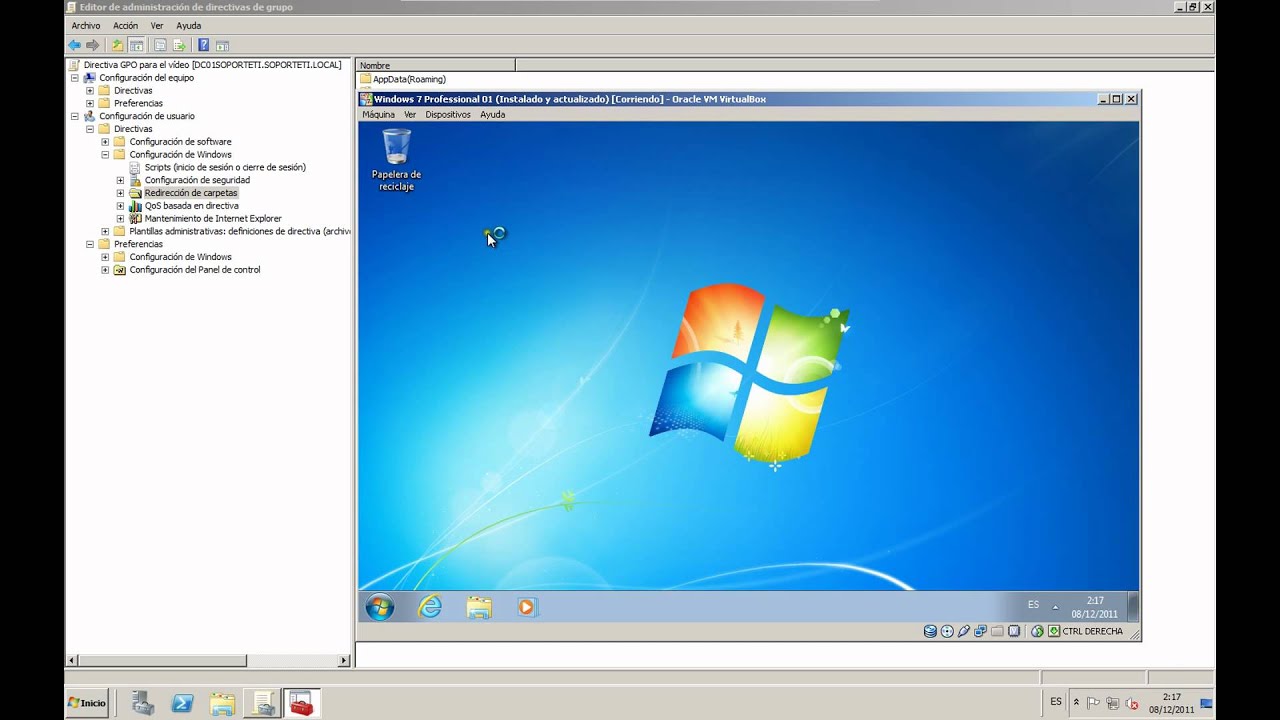This screenshot has width=1280, height=720.
Task: Click the VirtualBox shared folders status icon
Action: click(x=997, y=631)
